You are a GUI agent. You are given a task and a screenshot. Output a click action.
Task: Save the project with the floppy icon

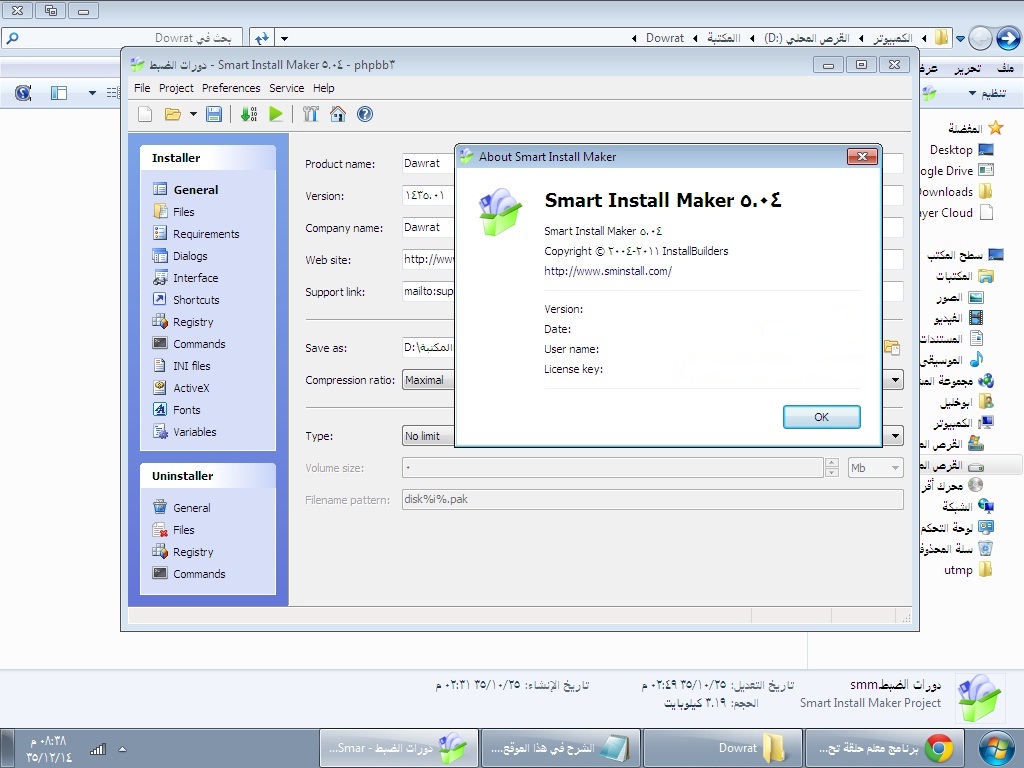tap(214, 114)
